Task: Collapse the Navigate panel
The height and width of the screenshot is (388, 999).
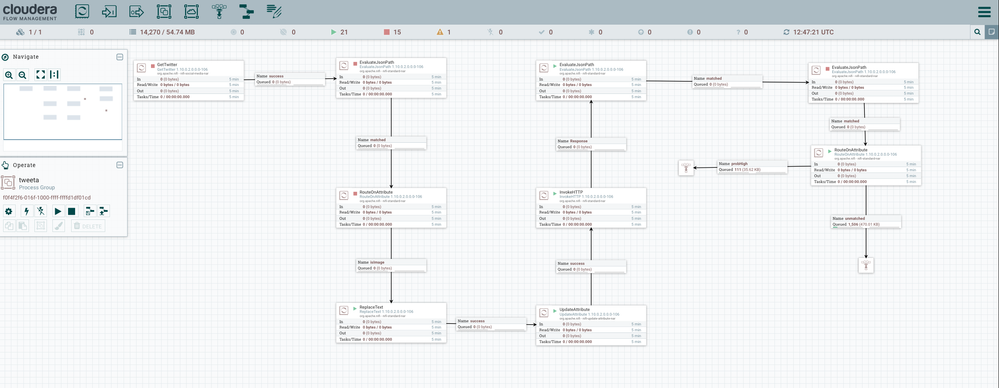Action: pos(119,57)
